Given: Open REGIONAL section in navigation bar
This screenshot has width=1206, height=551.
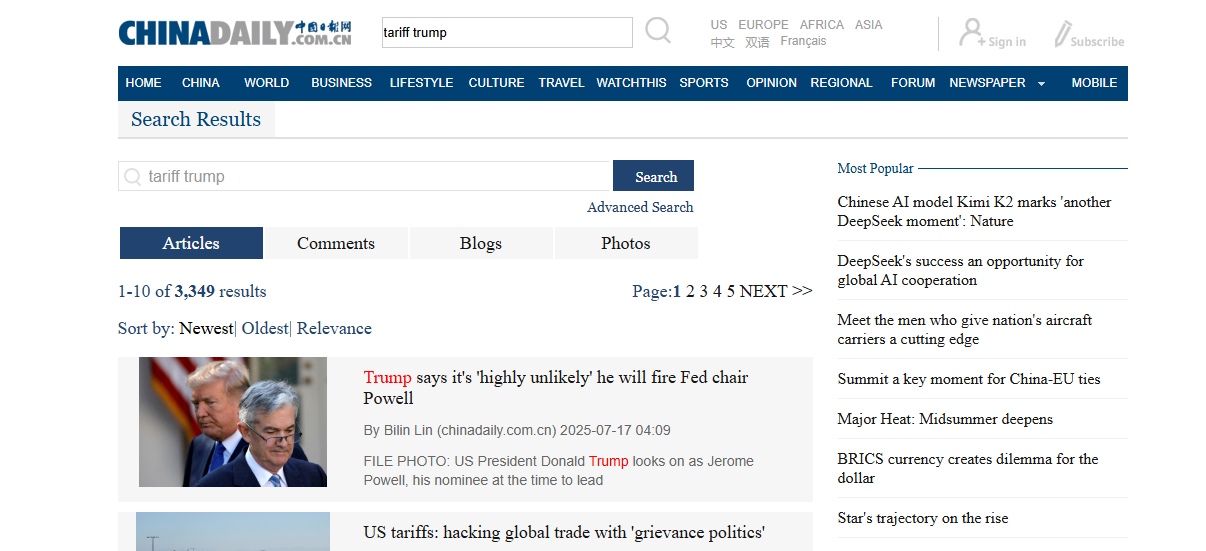Looking at the screenshot, I should [x=841, y=83].
